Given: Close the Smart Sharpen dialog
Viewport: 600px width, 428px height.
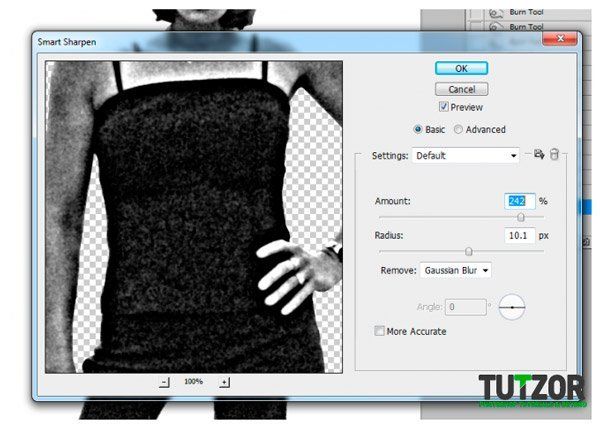Looking at the screenshot, I should [560, 39].
